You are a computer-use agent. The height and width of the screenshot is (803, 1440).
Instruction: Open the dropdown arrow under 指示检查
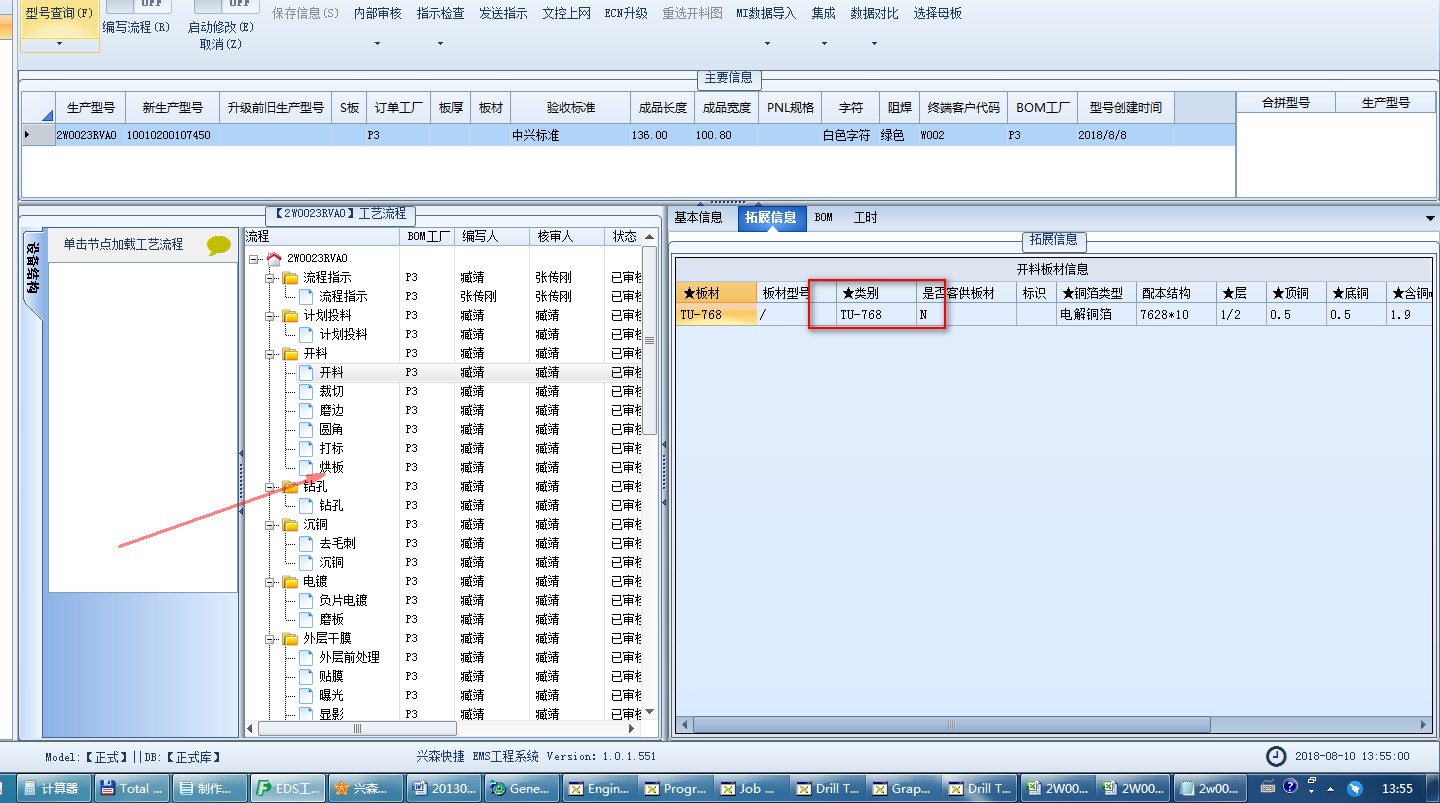(x=440, y=44)
